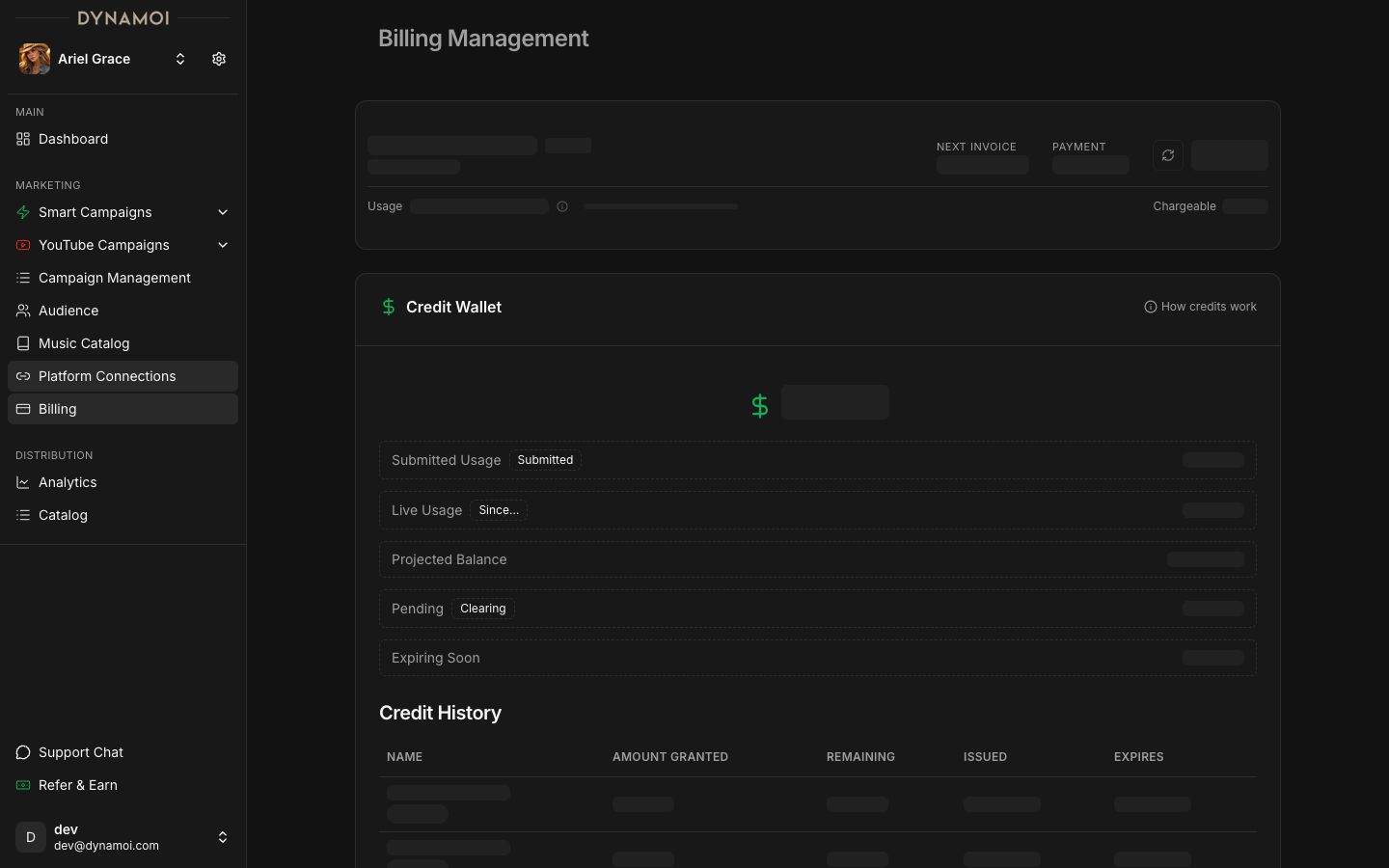Click the Music Catalog book icon
Viewport: 1389px width, 868px height.
23,343
